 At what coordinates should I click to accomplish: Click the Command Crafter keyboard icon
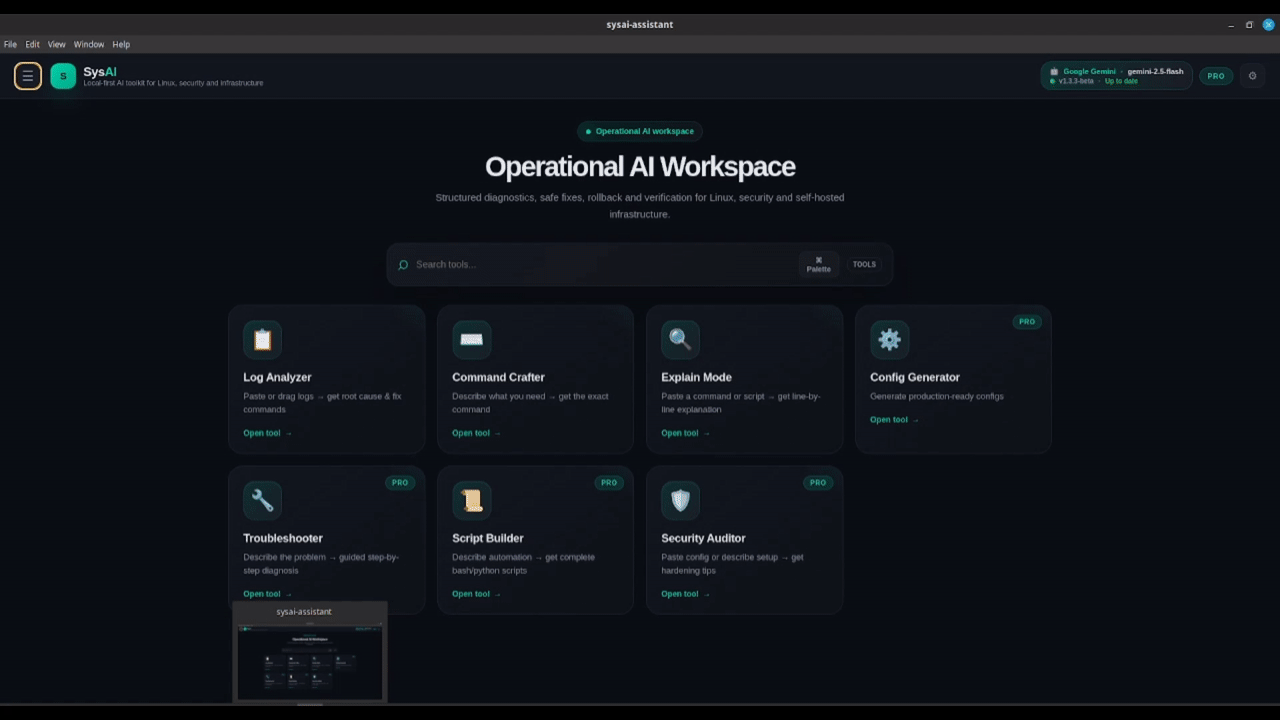tap(471, 340)
